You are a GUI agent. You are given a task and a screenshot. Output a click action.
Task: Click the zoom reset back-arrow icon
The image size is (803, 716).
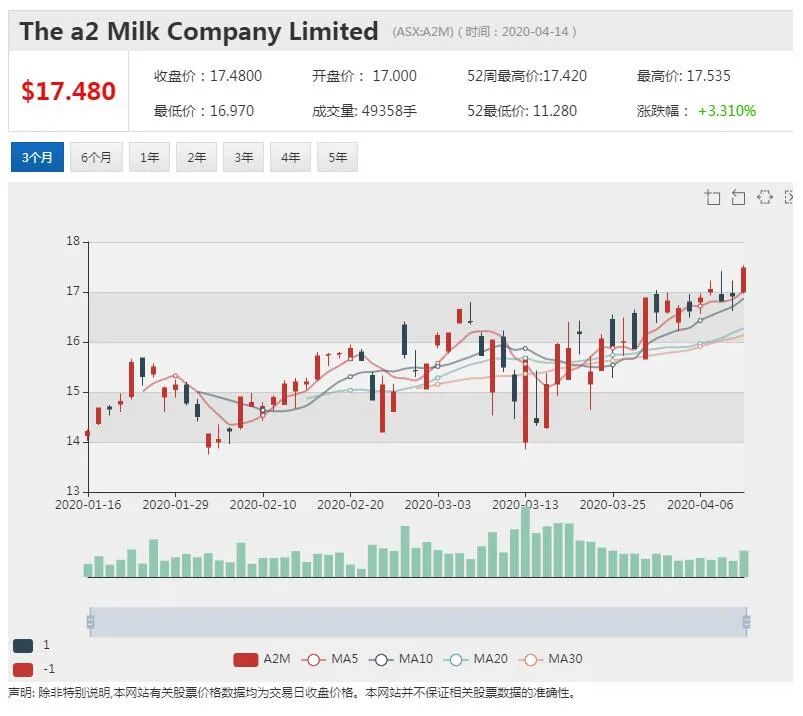(738, 197)
